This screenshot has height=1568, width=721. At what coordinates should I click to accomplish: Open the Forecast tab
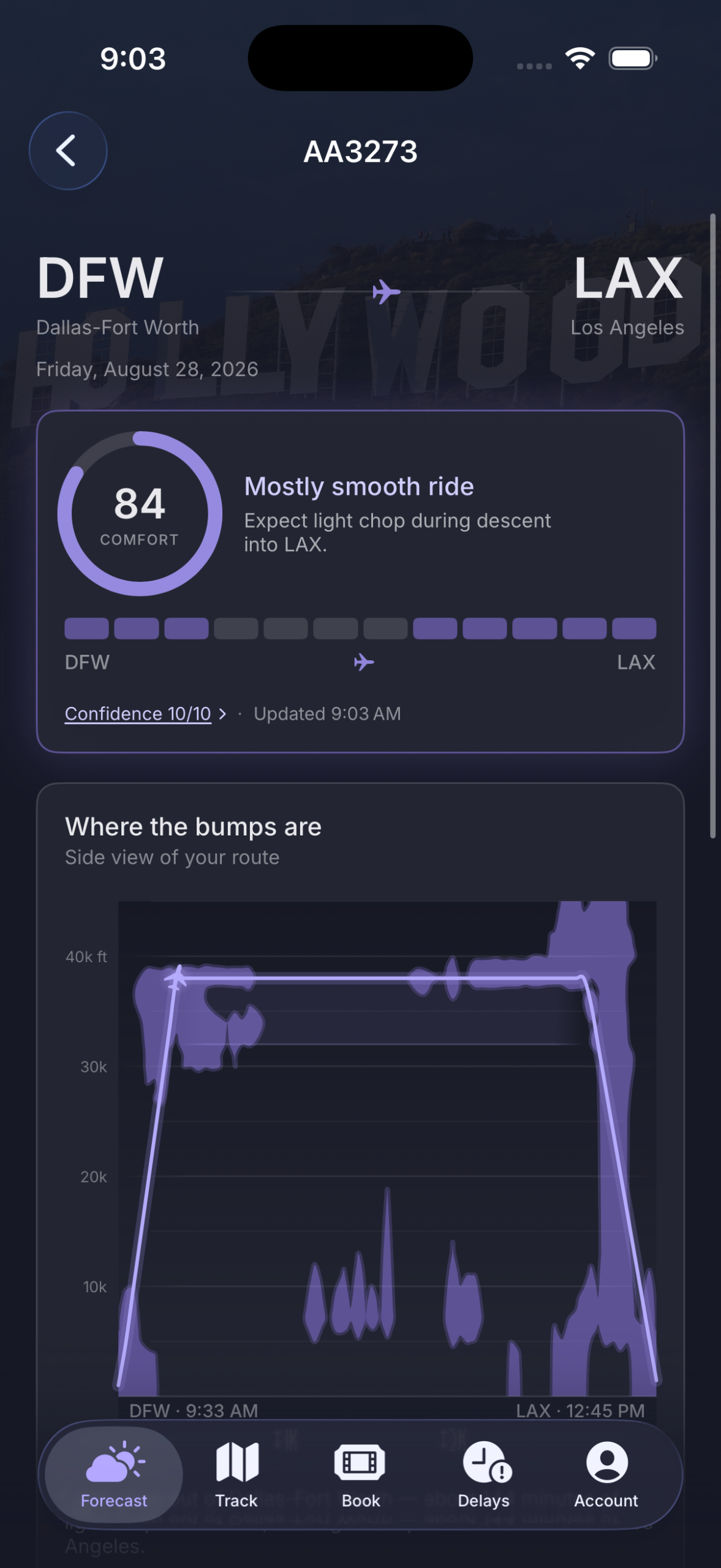click(114, 1474)
